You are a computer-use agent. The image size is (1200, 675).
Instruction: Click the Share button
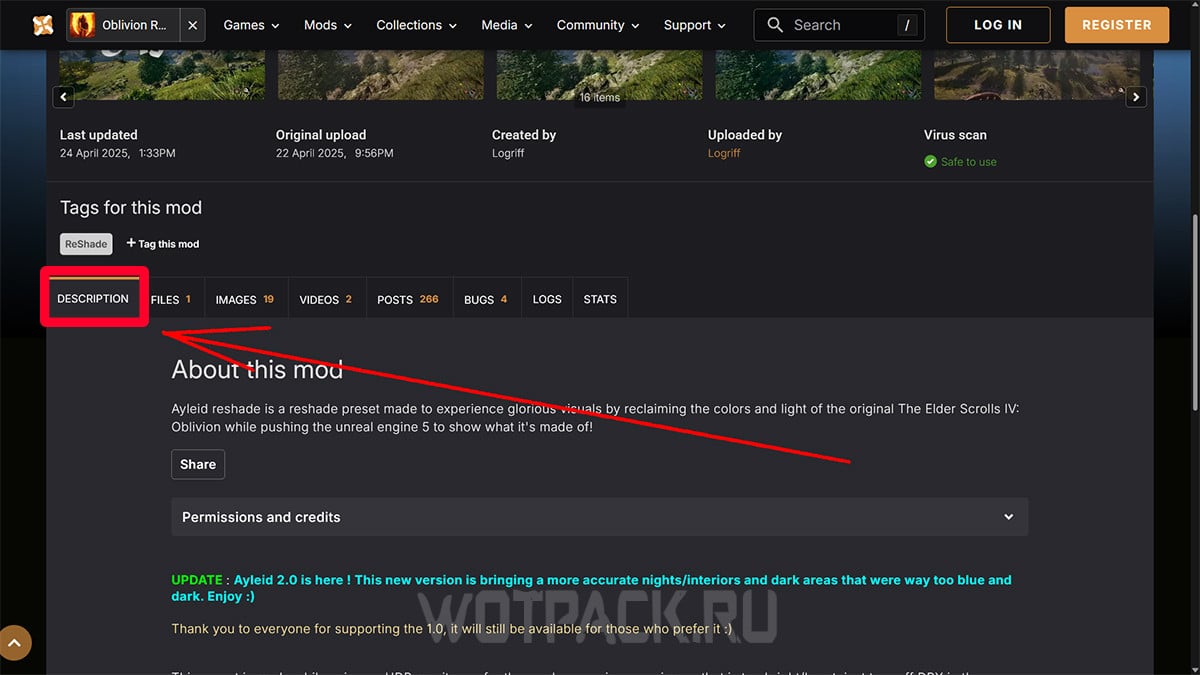198,464
